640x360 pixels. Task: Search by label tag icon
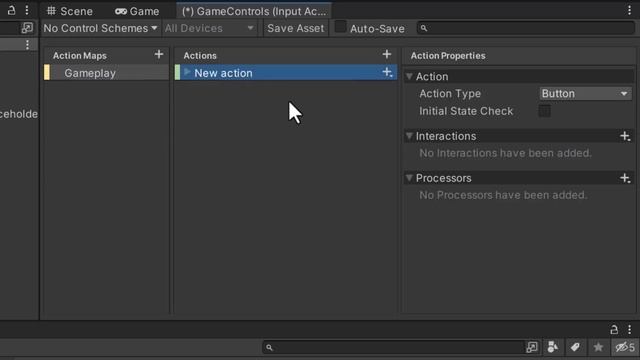[x=575, y=347]
